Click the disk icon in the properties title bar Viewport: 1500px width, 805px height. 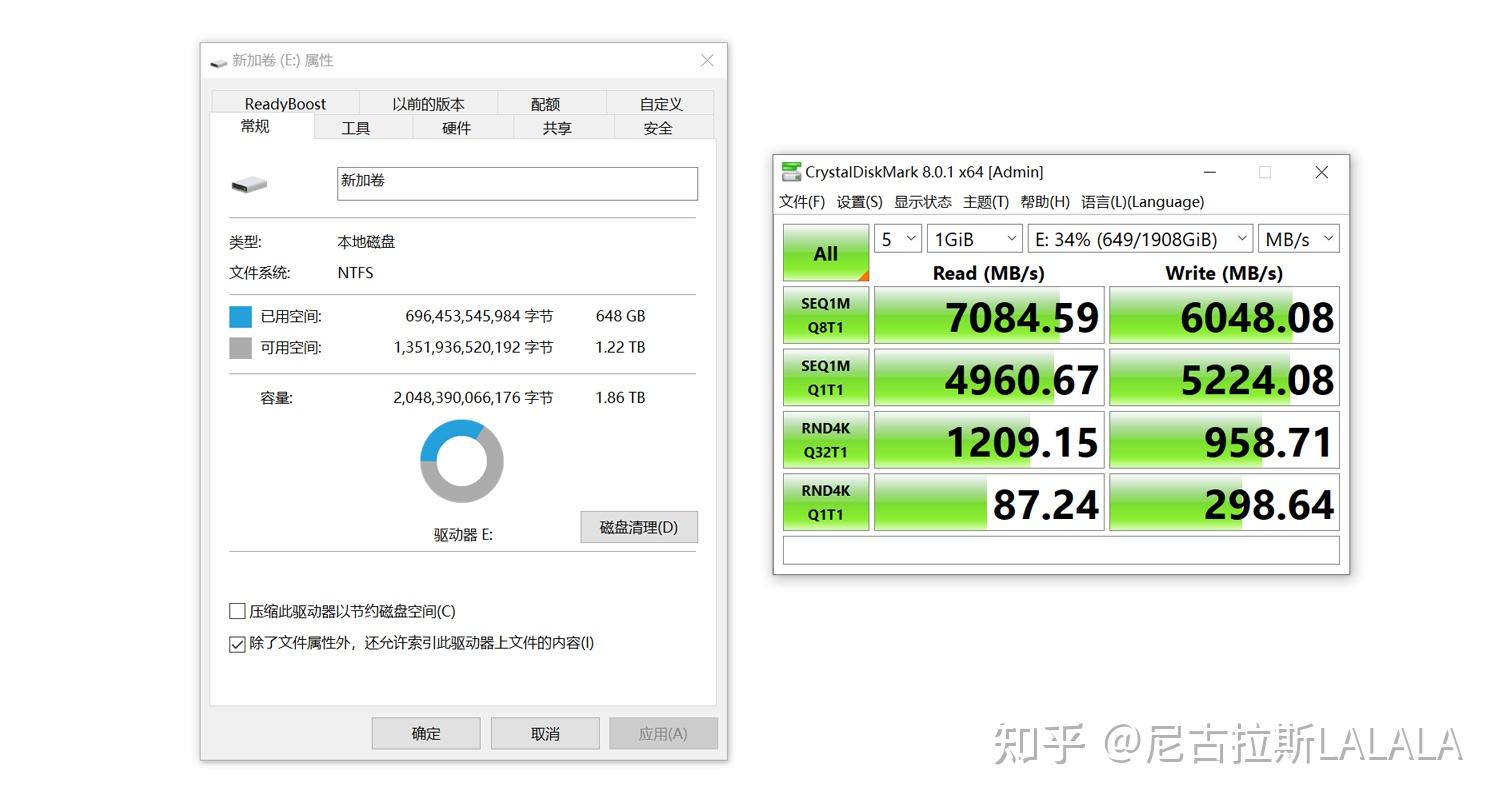(x=218, y=61)
